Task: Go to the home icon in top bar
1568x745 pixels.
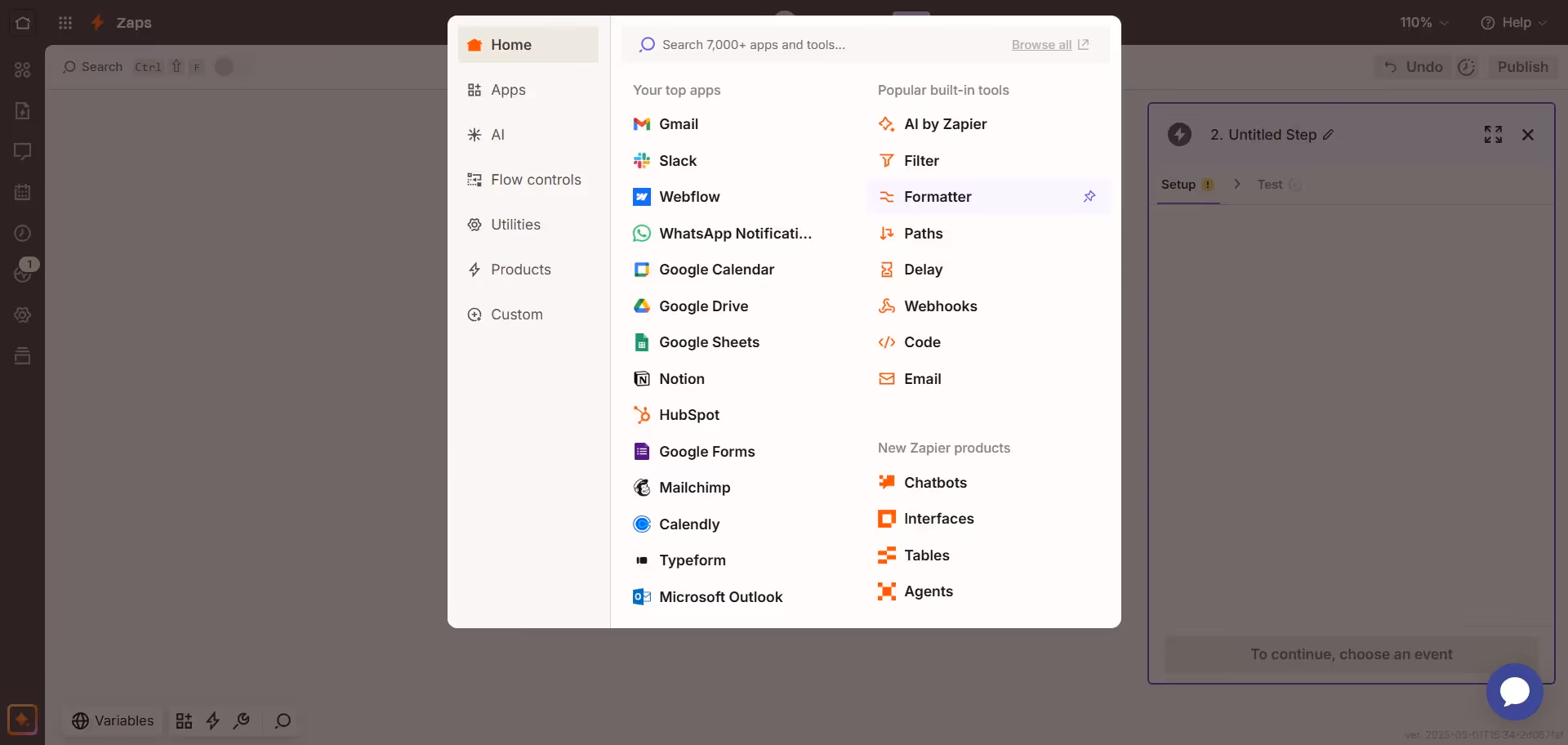Action: point(23,23)
